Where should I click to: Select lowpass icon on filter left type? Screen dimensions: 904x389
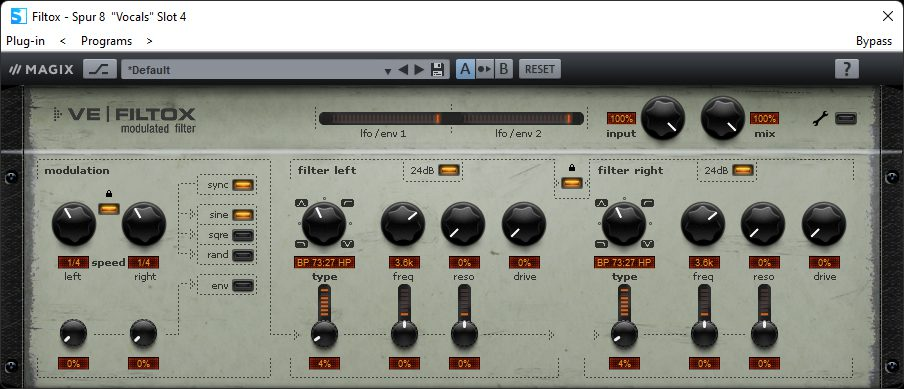[302, 243]
